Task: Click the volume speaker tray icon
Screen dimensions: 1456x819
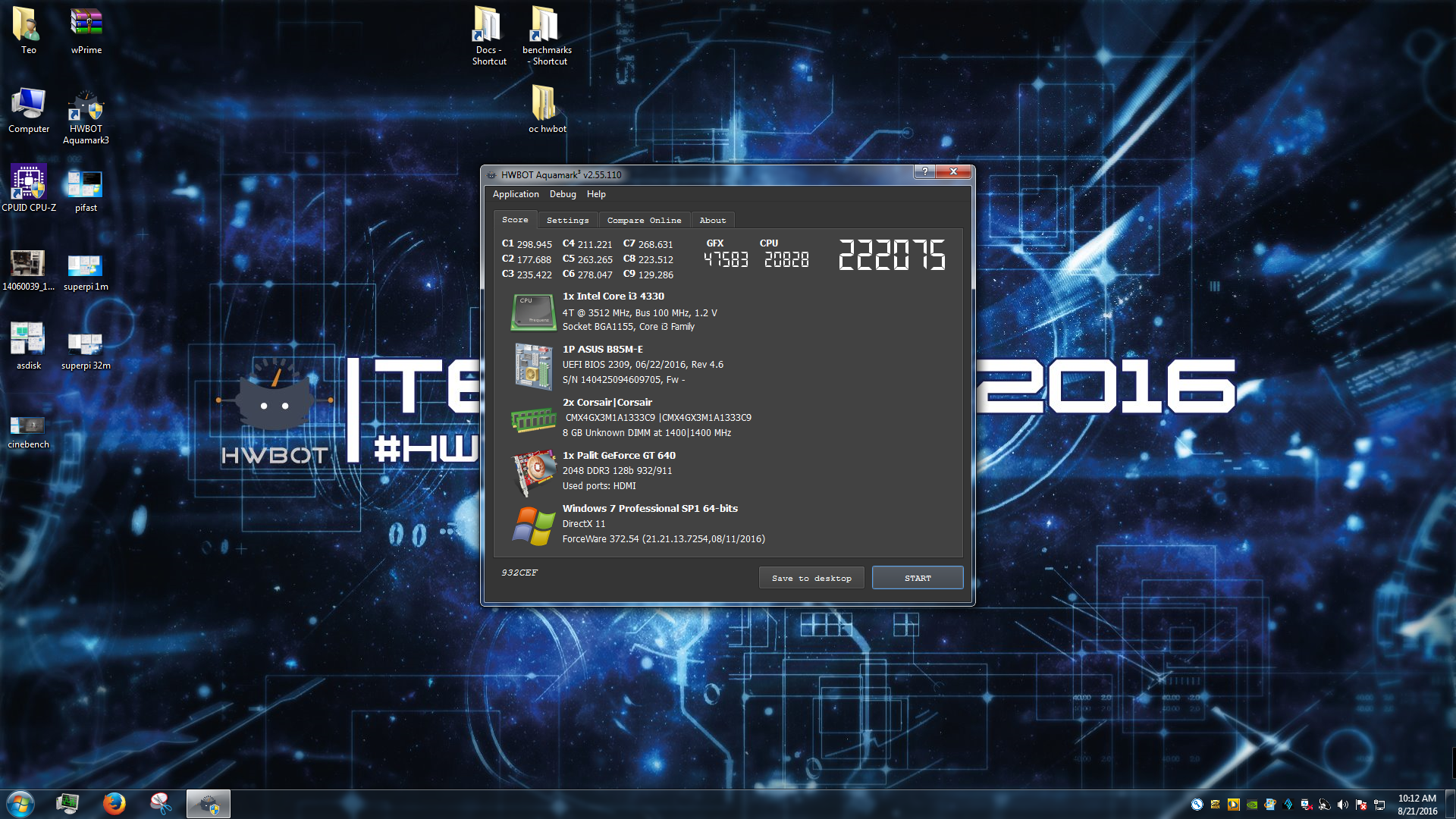Action: point(1343,805)
